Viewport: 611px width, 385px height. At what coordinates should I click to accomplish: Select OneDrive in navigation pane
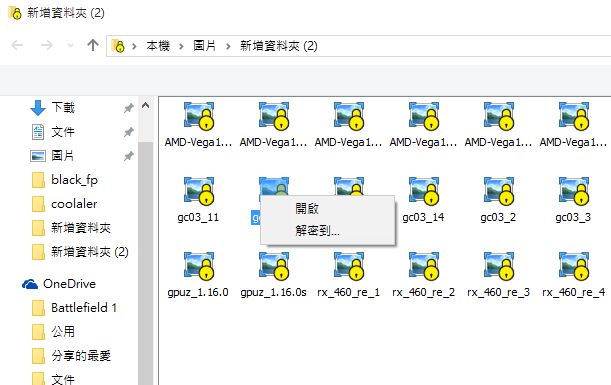click(69, 284)
